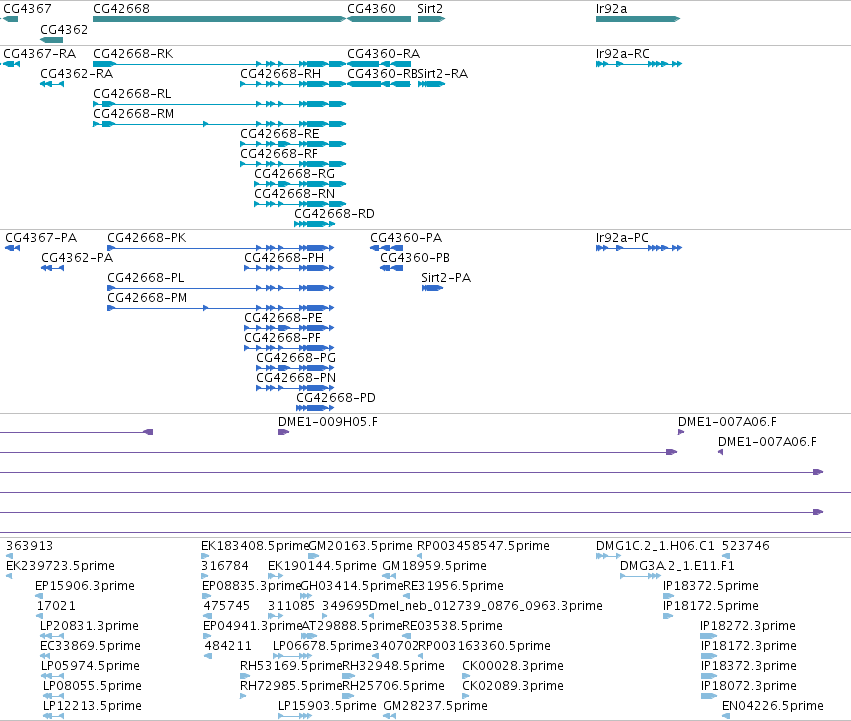Select transcript CG42668-RH label
The width and height of the screenshot is (851, 721).
pos(281,74)
